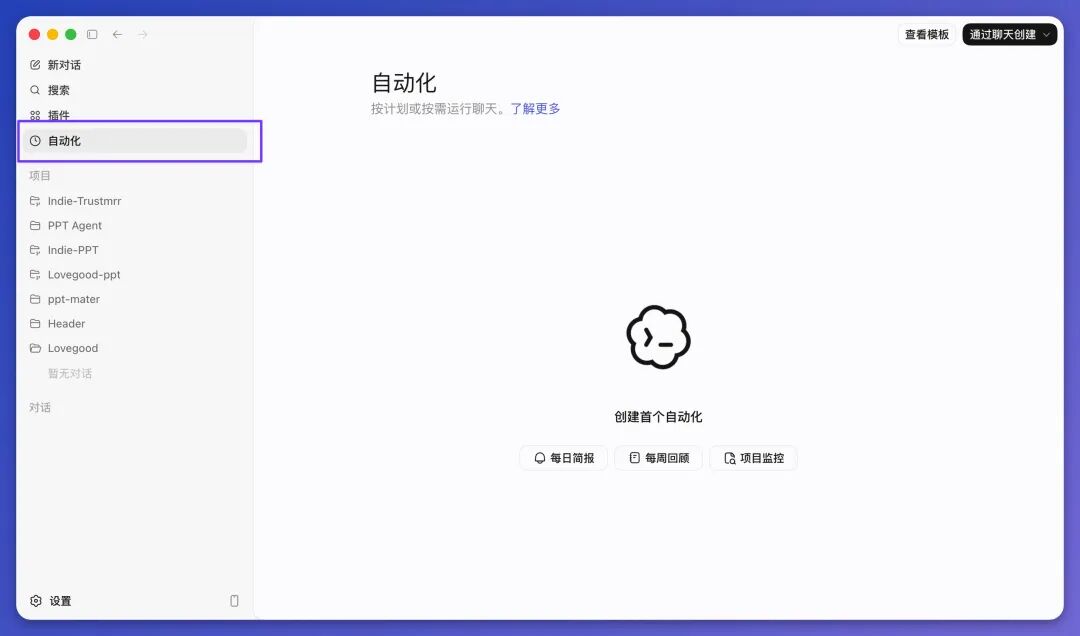
Task: Click the folder icon beside Lovegood-ppt
Action: coord(35,274)
